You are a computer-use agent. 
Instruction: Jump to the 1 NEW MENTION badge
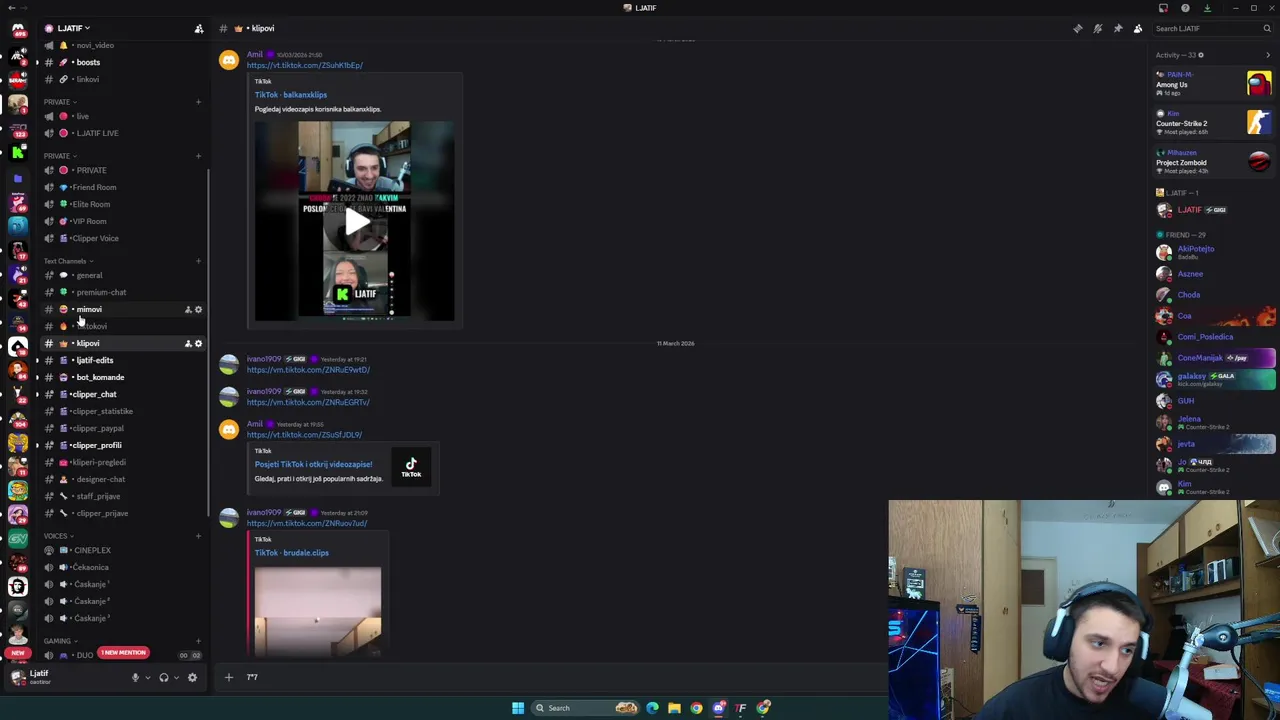(x=123, y=652)
